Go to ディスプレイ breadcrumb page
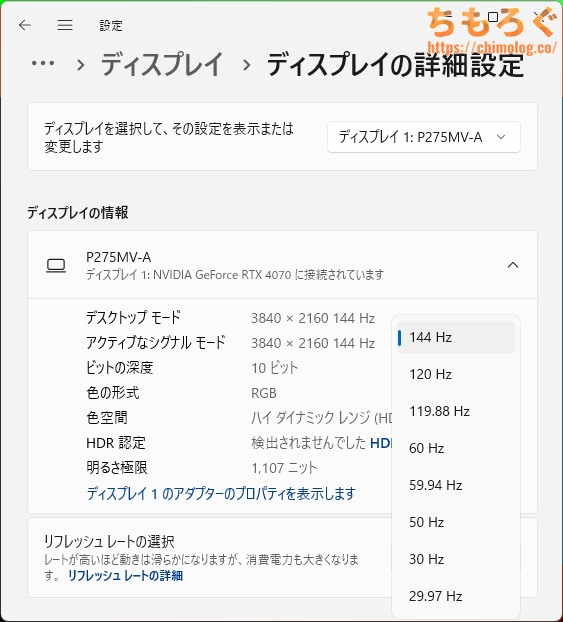The height and width of the screenshot is (622, 563). pos(162,65)
